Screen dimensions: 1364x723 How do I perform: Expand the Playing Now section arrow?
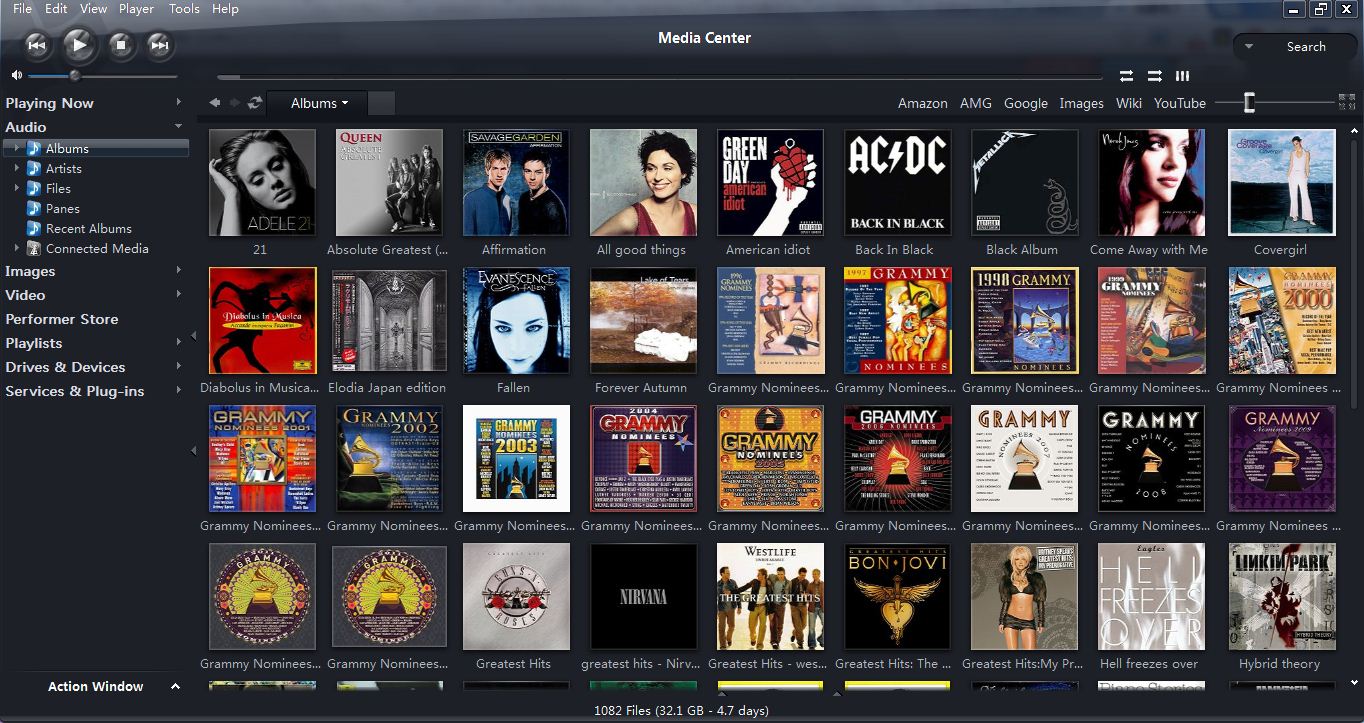point(179,102)
